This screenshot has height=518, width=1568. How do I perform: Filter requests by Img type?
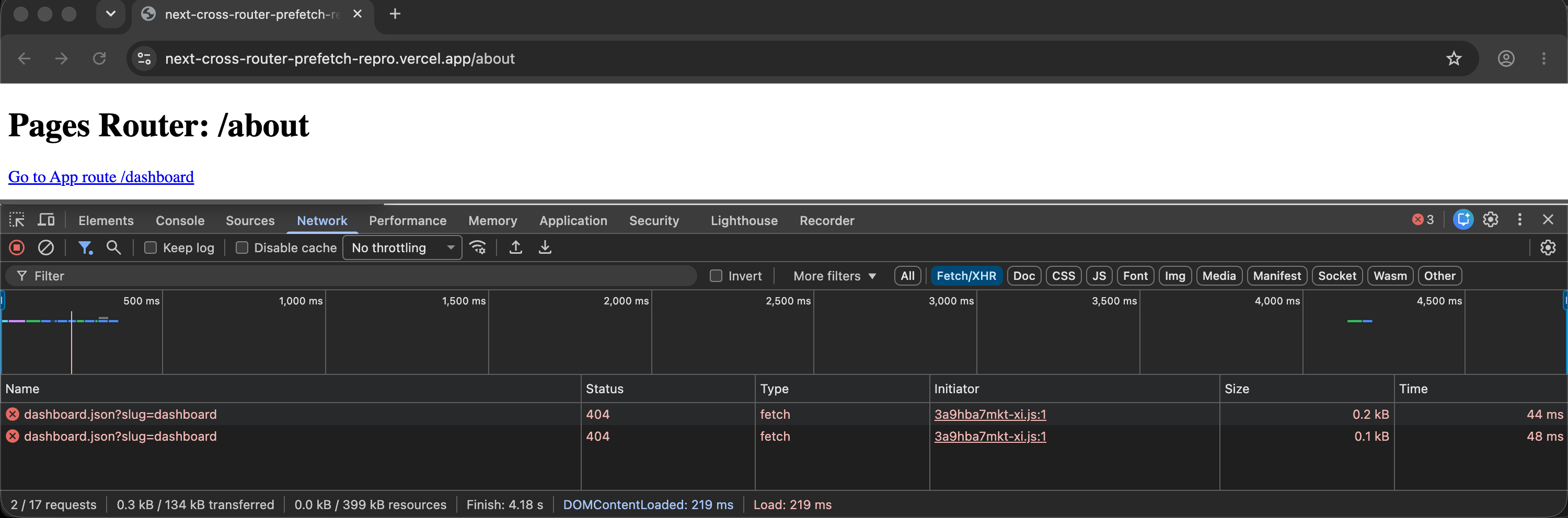point(1175,276)
